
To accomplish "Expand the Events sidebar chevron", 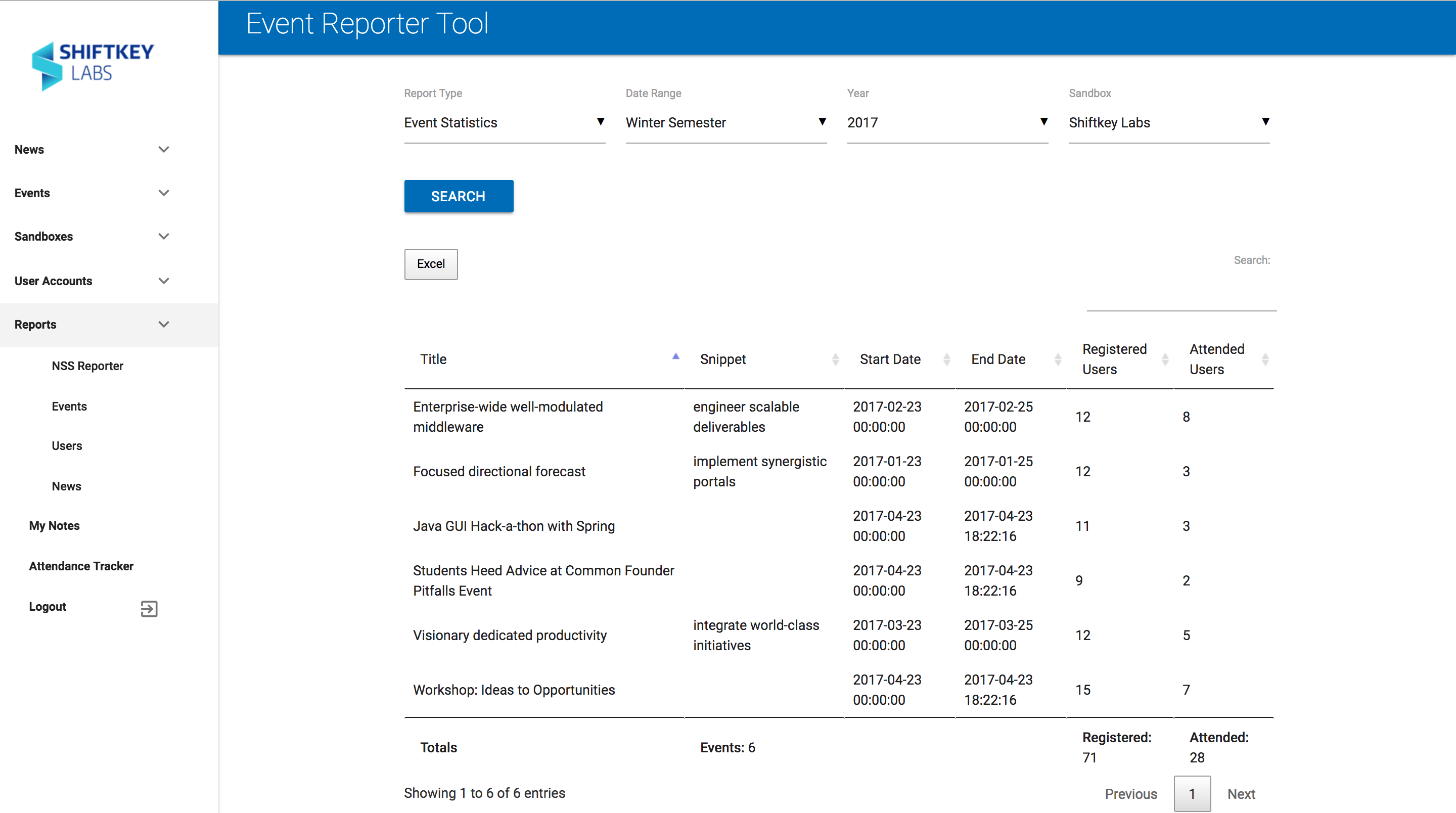I will click(164, 193).
